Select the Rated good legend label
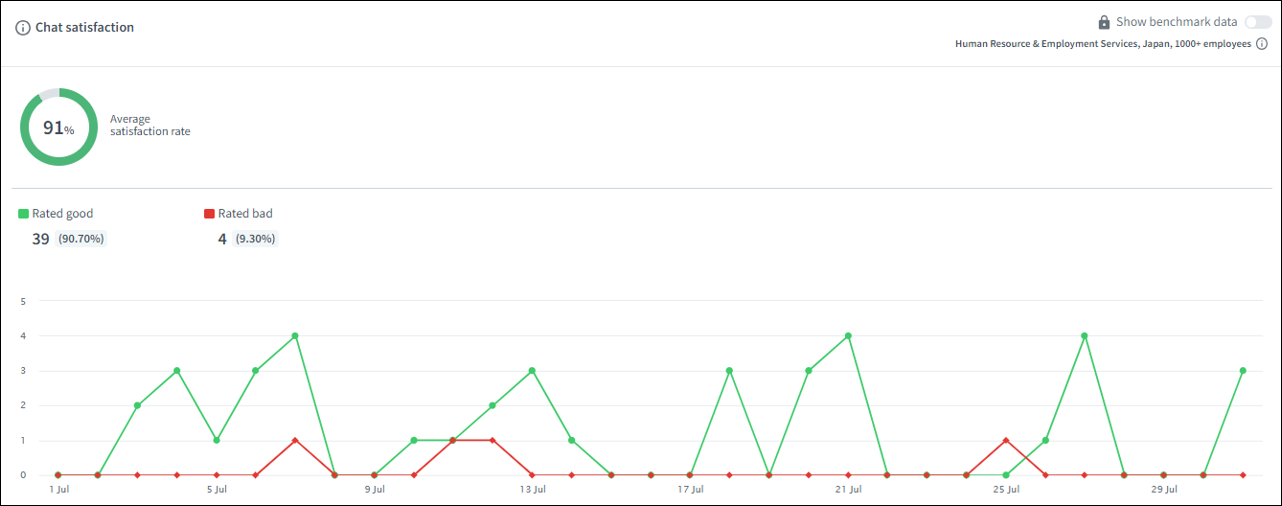The image size is (1282, 506). point(62,214)
